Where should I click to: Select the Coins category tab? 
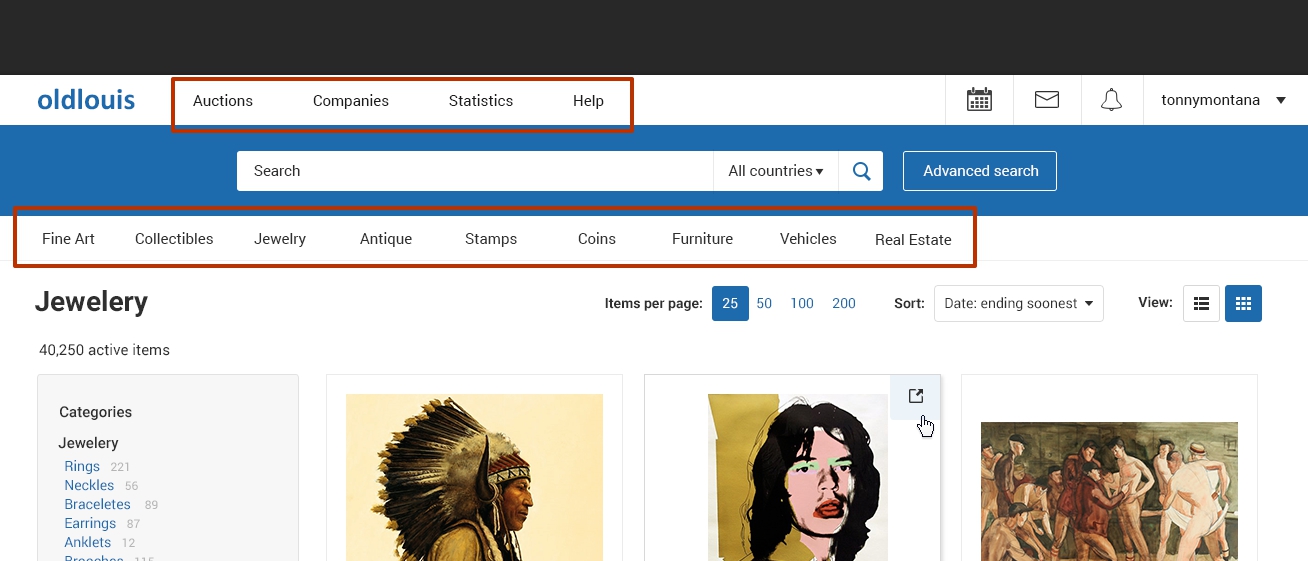click(597, 239)
